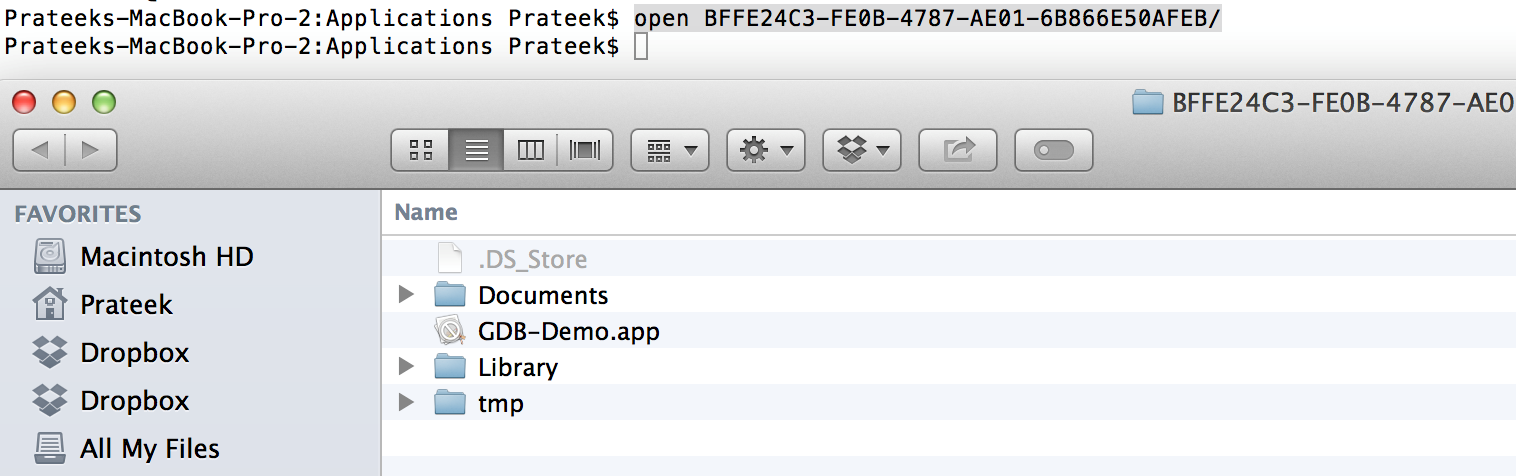This screenshot has width=1516, height=476.
Task: Expand the Library folder disclosure triangle
Action: click(x=405, y=367)
